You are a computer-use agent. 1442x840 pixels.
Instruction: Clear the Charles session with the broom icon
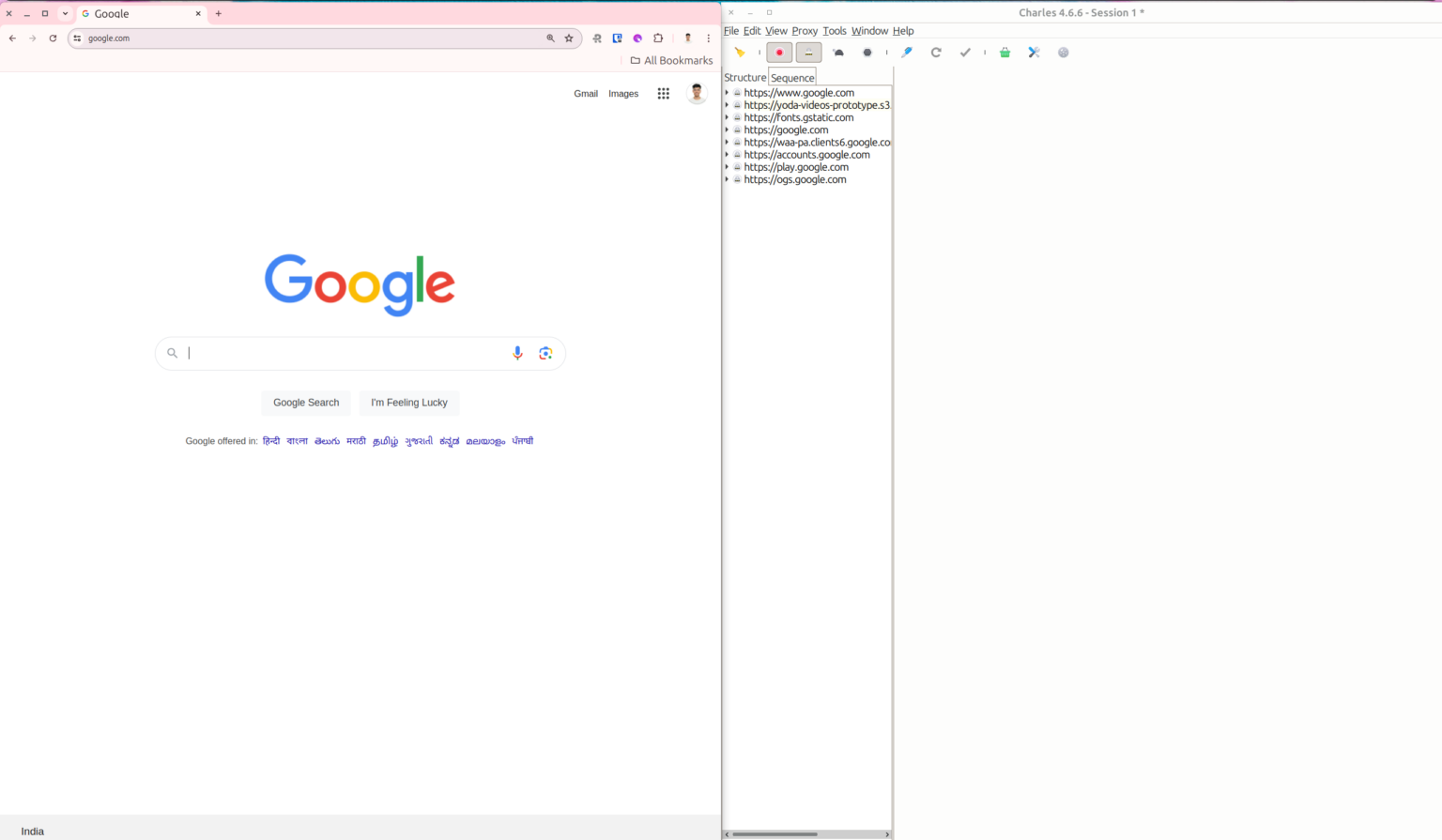point(741,52)
